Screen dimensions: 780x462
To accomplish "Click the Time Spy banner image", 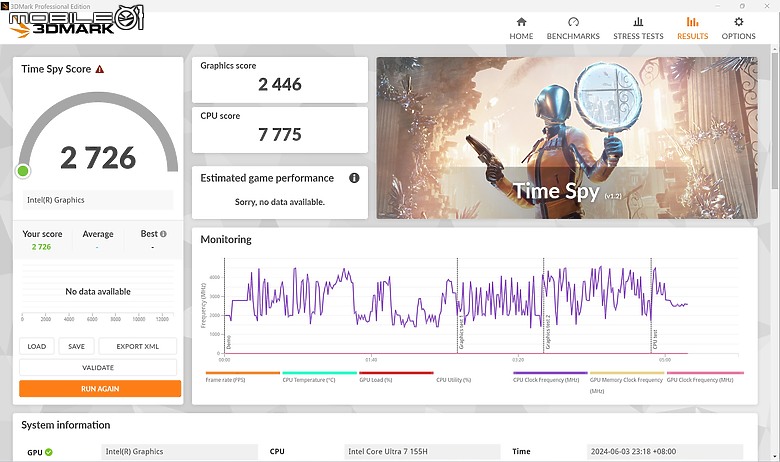I will tap(567, 138).
